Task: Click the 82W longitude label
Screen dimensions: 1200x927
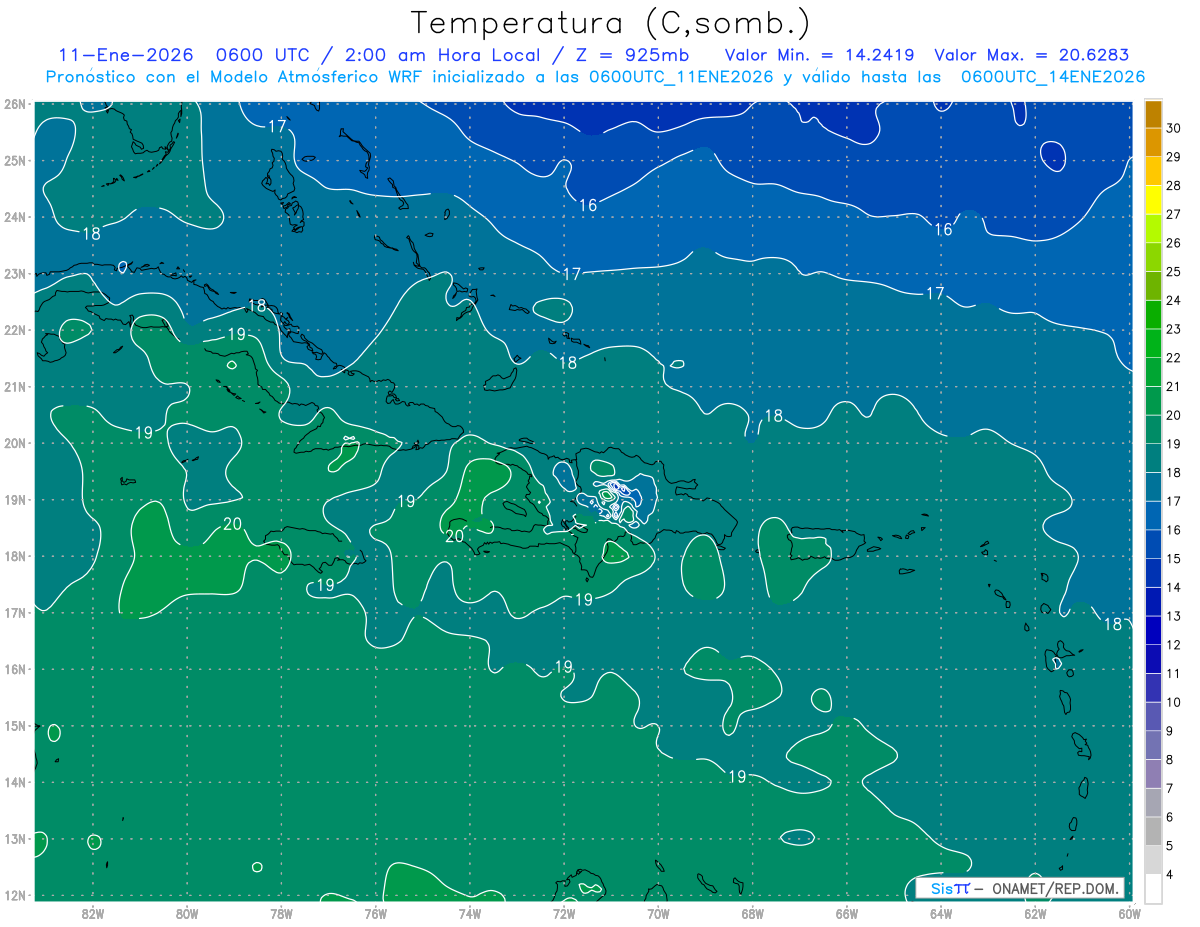Action: [92, 913]
